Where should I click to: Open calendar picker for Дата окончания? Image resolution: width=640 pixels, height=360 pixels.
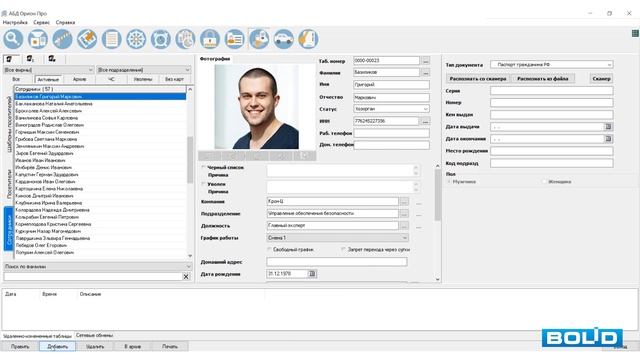tap(608, 139)
